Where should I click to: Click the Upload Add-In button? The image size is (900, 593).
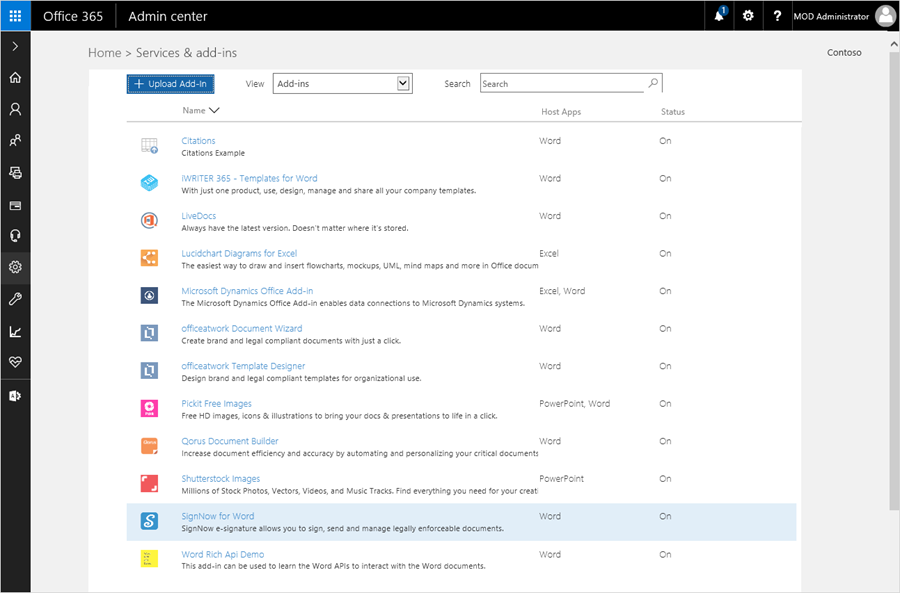pyautogui.click(x=170, y=84)
